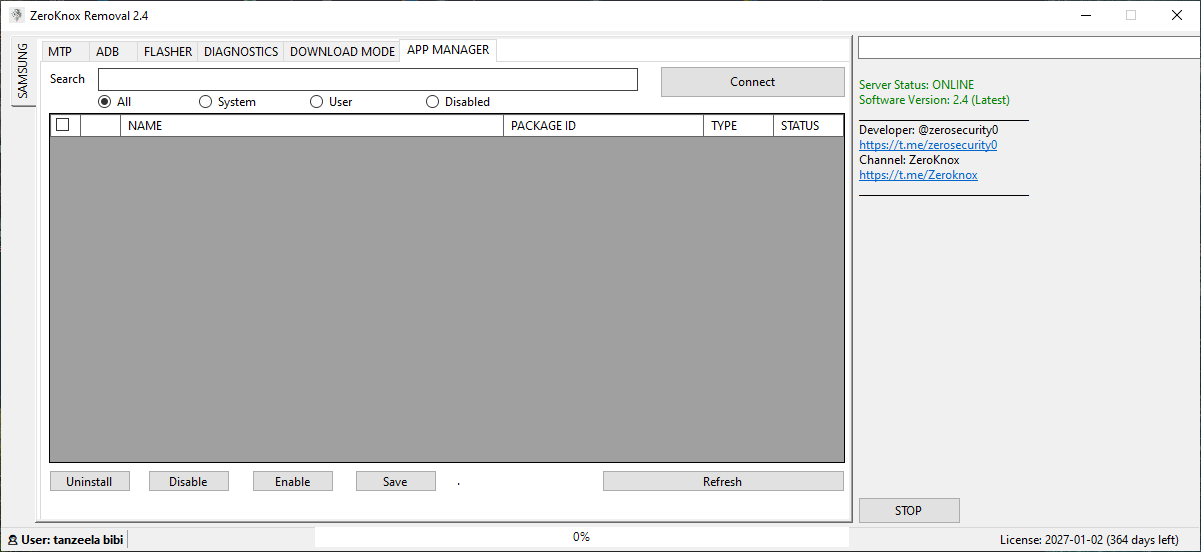1201x552 pixels.
Task: Focus the Search input field
Action: (x=368, y=79)
